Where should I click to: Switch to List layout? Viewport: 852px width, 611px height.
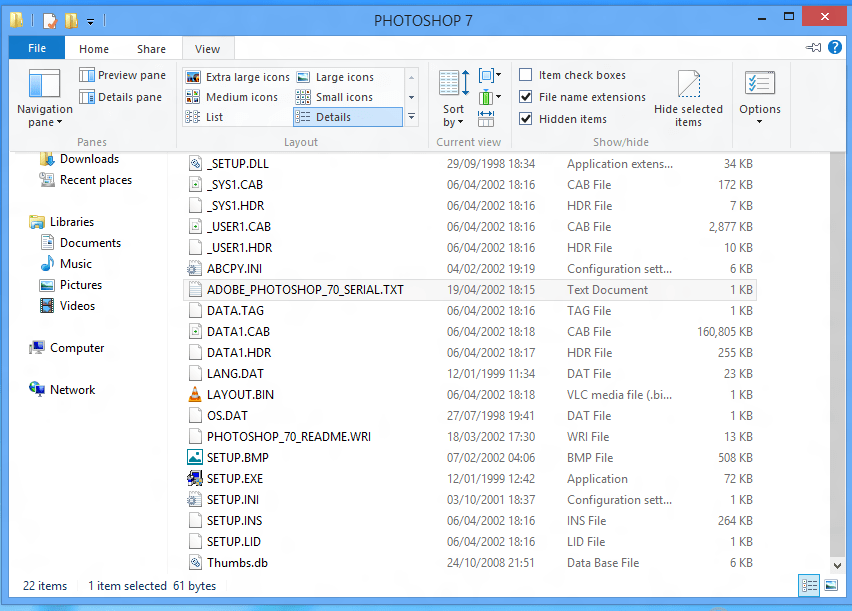tap(204, 117)
